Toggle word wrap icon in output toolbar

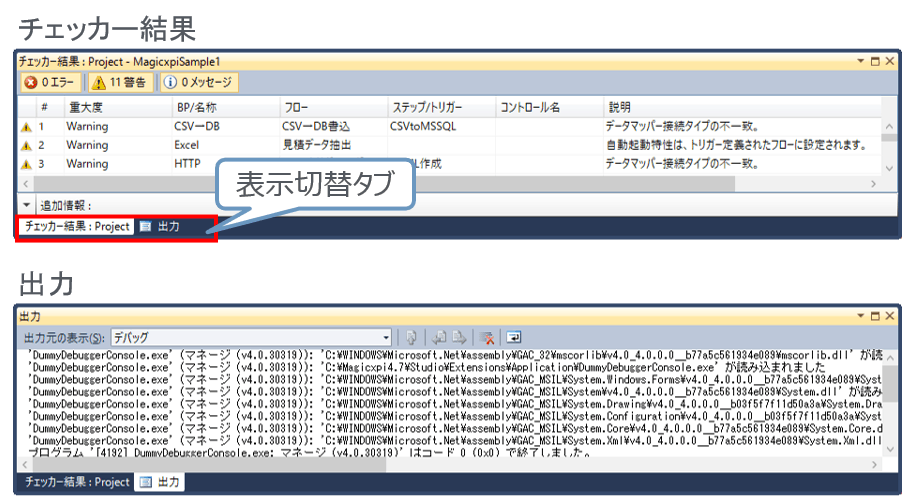click(x=514, y=337)
